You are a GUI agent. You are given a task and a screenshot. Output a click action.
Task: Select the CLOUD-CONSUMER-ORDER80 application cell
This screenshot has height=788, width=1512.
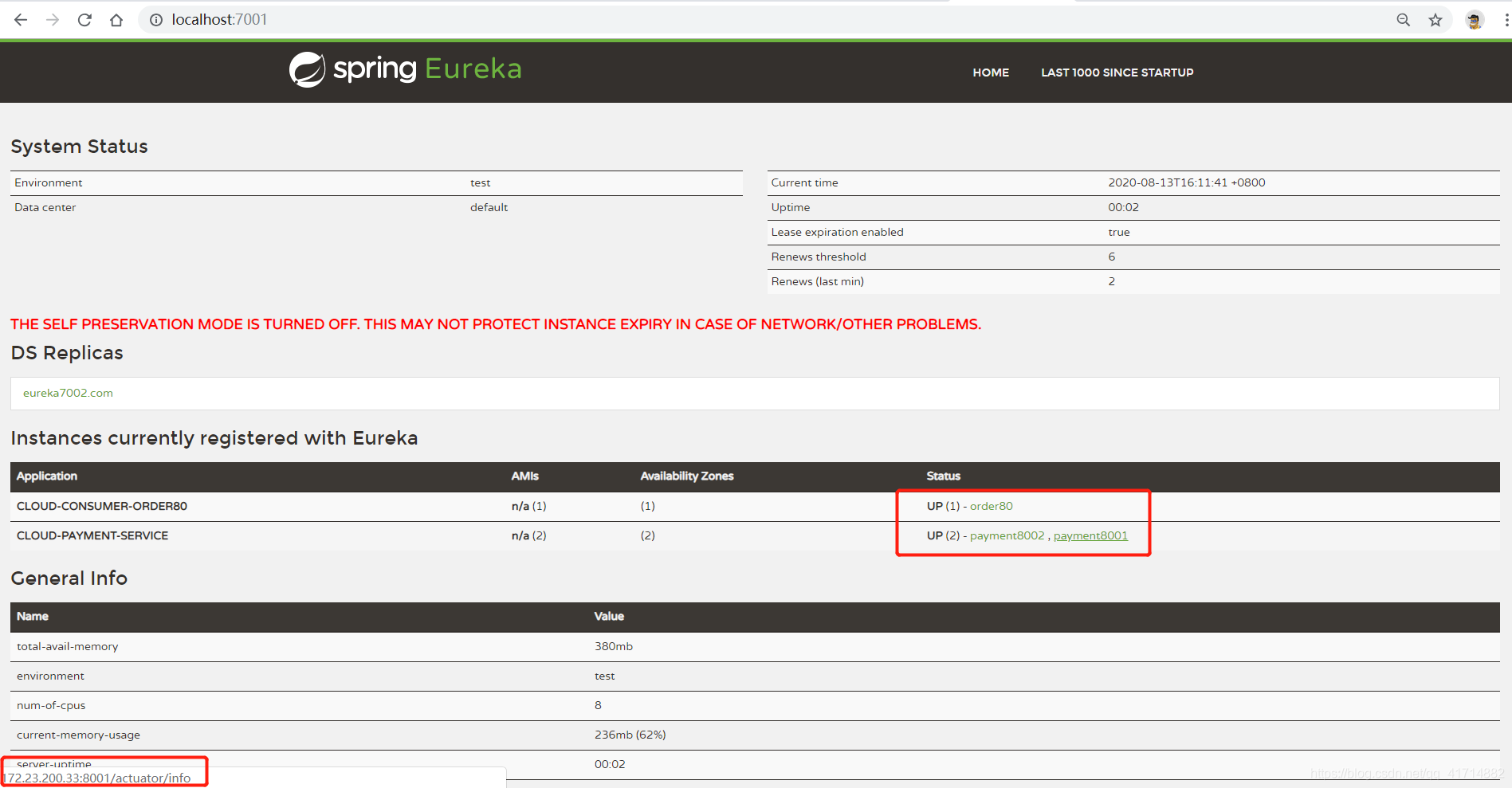(x=102, y=506)
